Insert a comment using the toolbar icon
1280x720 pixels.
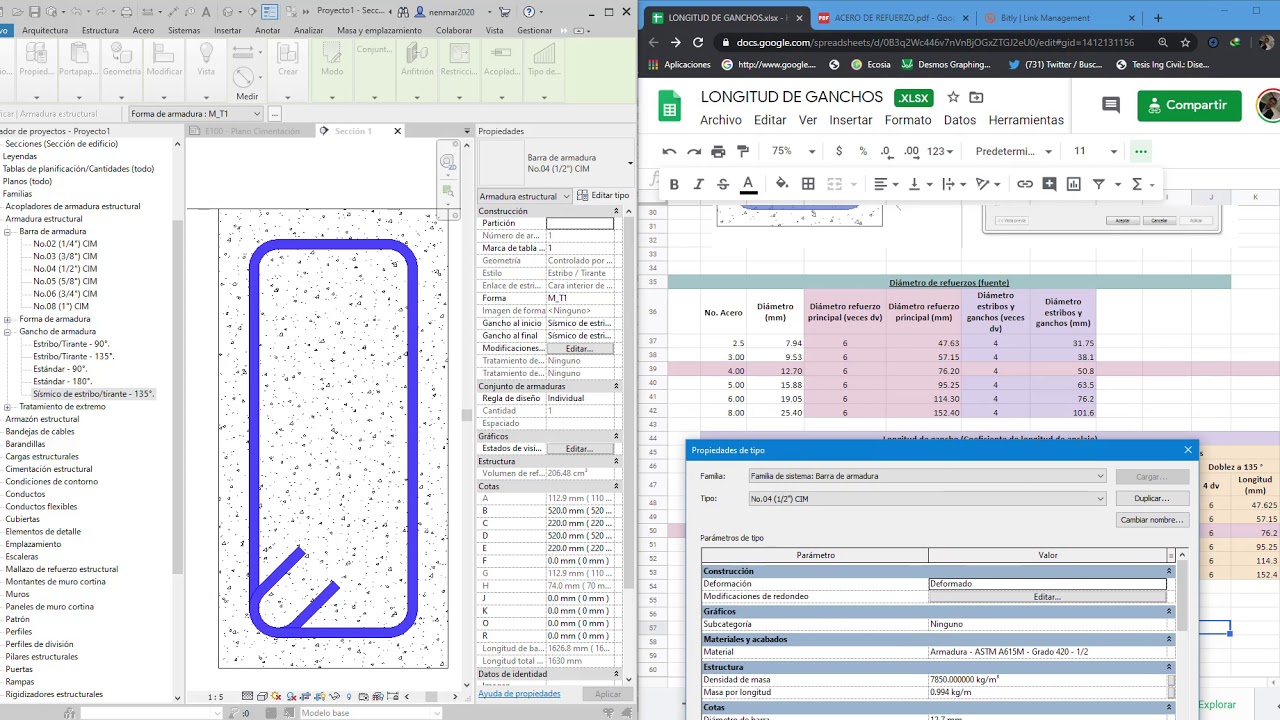(1049, 184)
